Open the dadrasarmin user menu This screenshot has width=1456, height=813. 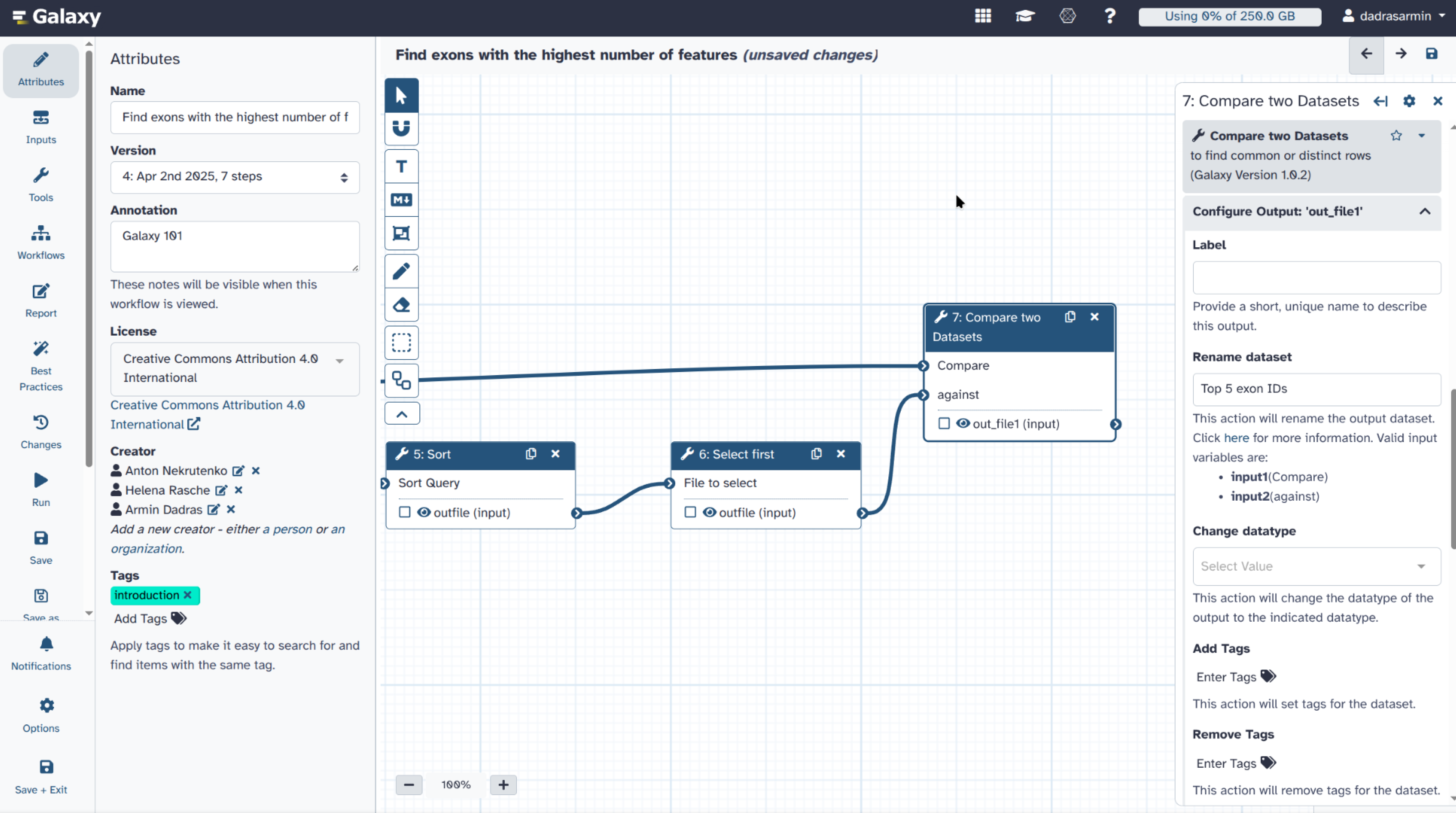[x=1394, y=16]
